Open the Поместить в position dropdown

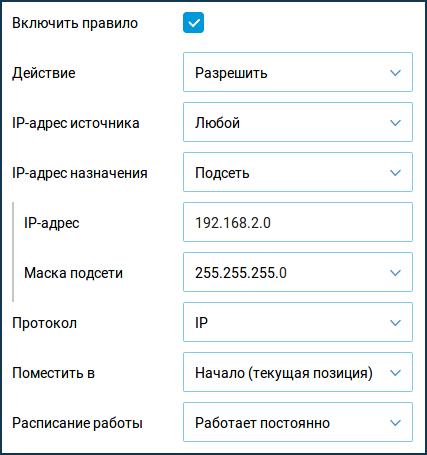[x=298, y=372]
